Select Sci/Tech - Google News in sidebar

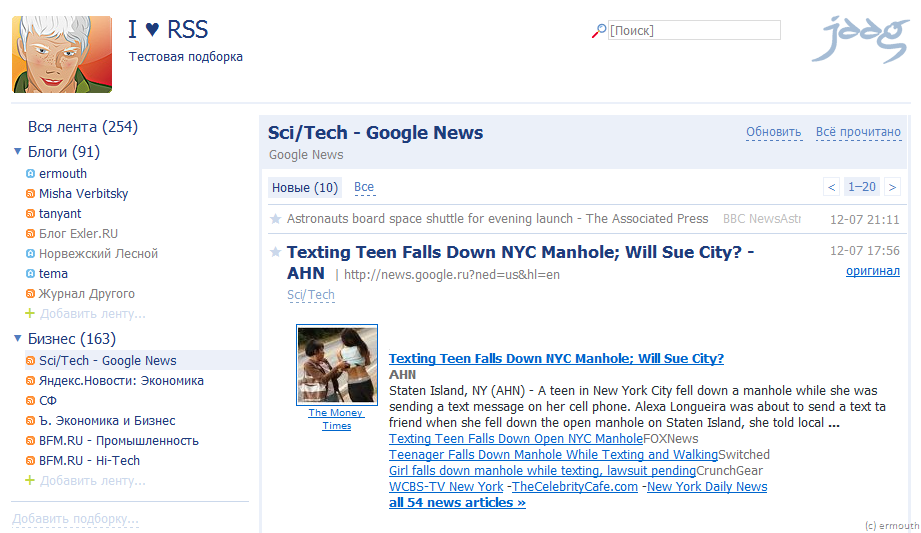[107, 360]
